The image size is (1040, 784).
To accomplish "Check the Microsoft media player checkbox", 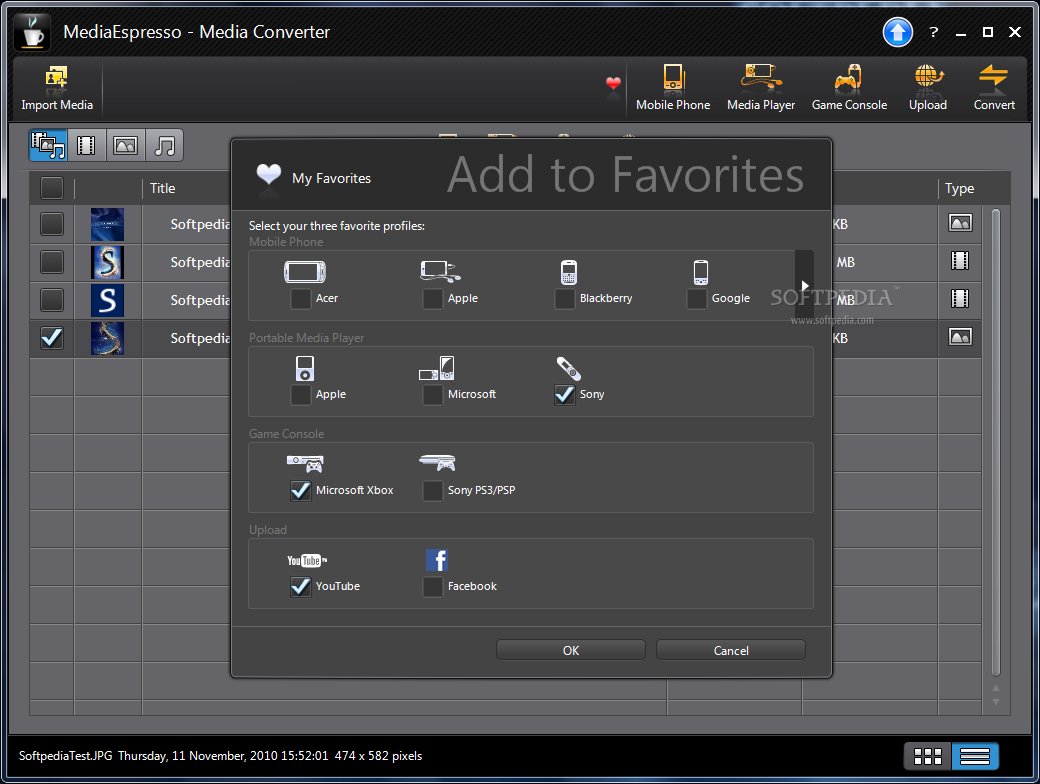I will 432,395.
